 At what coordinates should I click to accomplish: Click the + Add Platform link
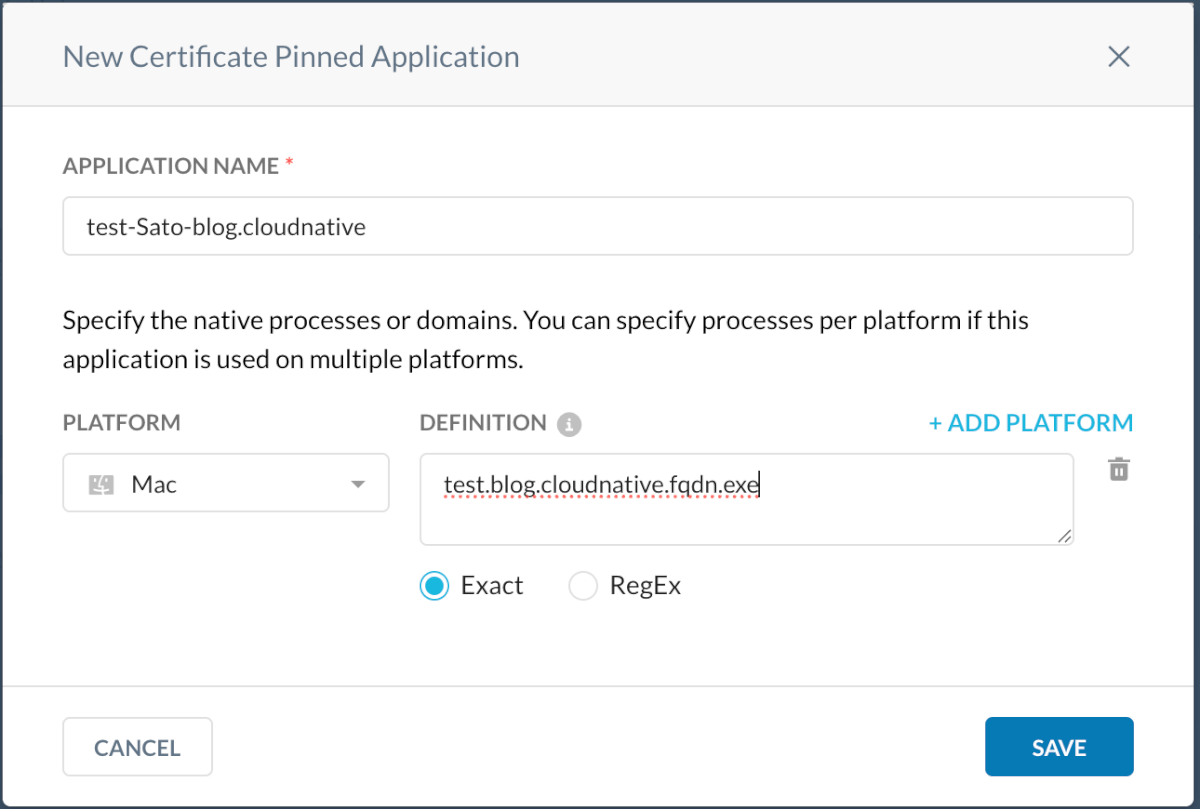1030,423
